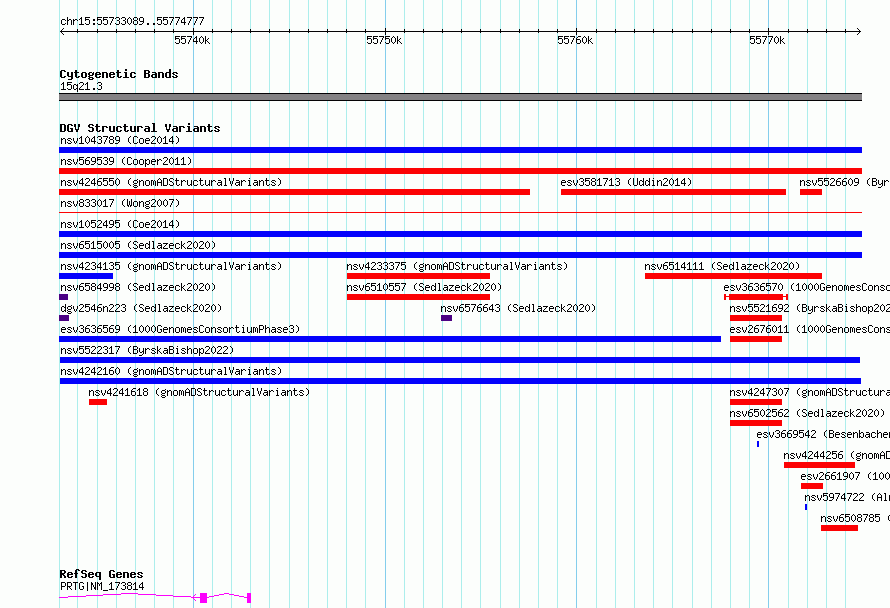The image size is (890, 608).
Task: Open the dgv2546n223 (Sedlazeck2020) label
Action: 141,308
